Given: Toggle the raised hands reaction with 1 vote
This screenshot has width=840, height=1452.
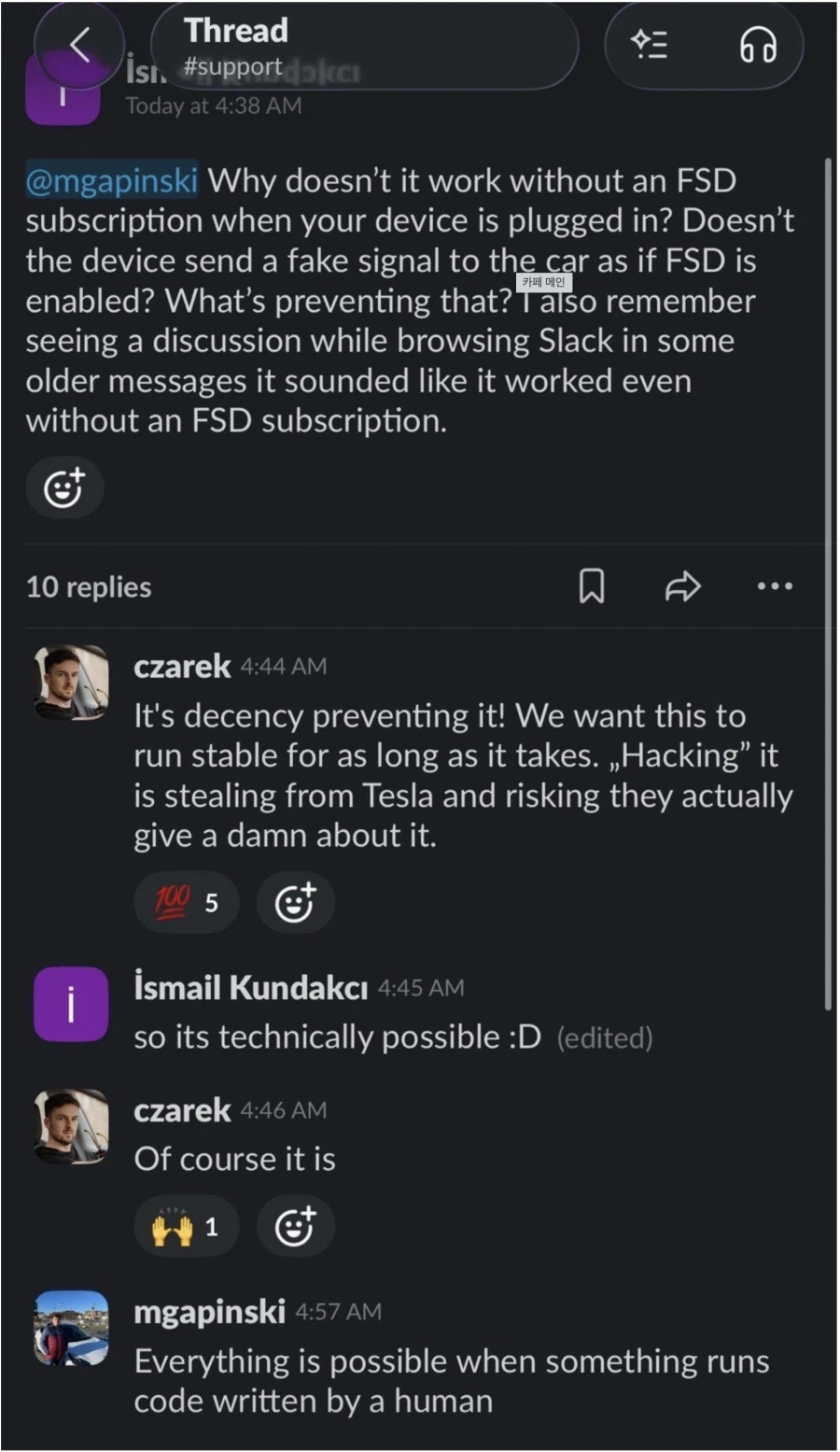Looking at the screenshot, I should [187, 1226].
